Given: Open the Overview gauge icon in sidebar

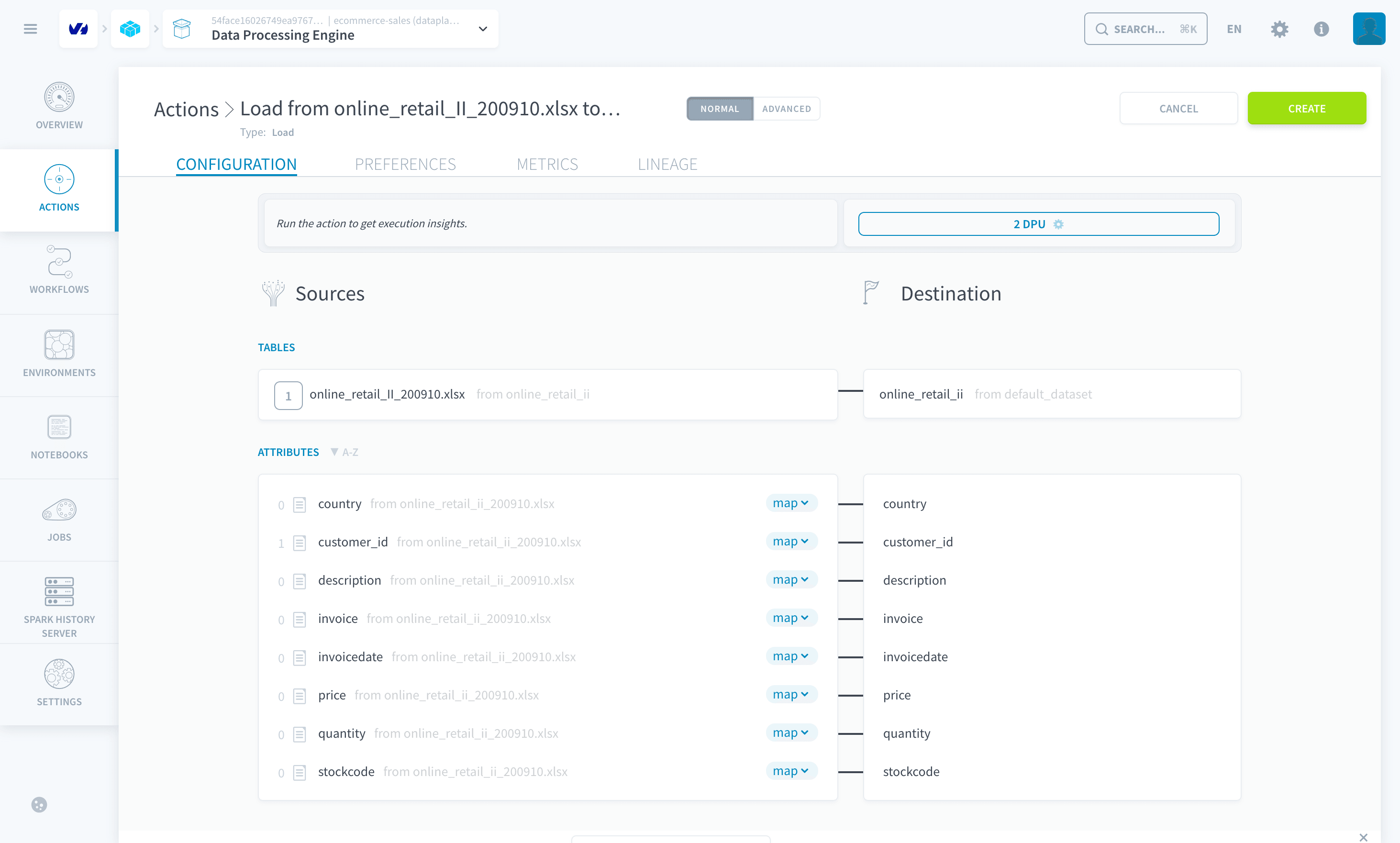Looking at the screenshot, I should pyautogui.click(x=59, y=97).
